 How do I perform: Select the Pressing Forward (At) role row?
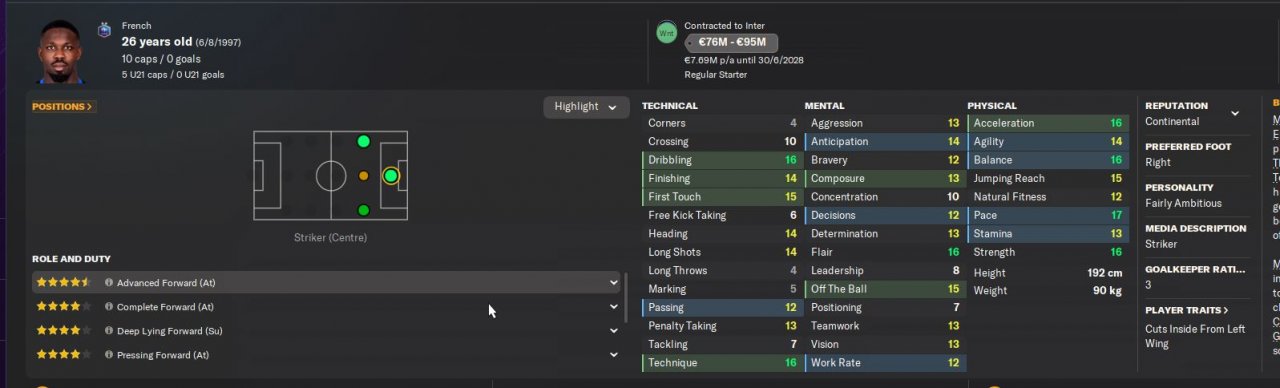click(327, 355)
